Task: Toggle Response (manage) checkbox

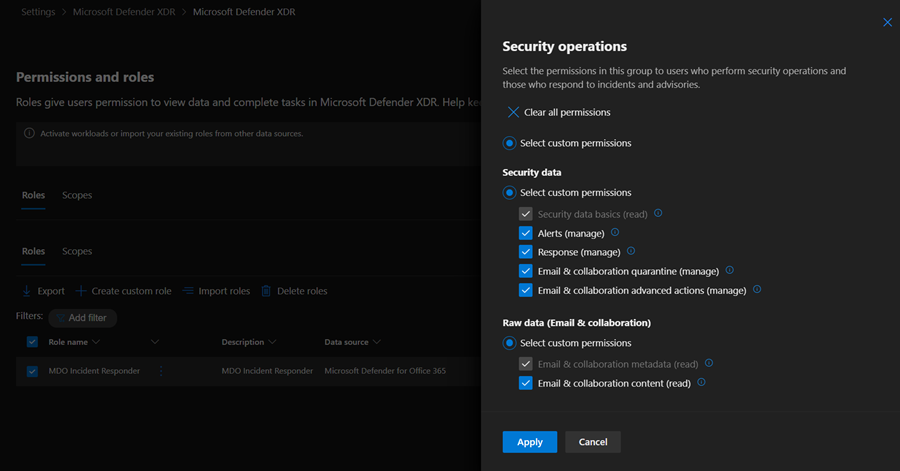Action: (526, 252)
